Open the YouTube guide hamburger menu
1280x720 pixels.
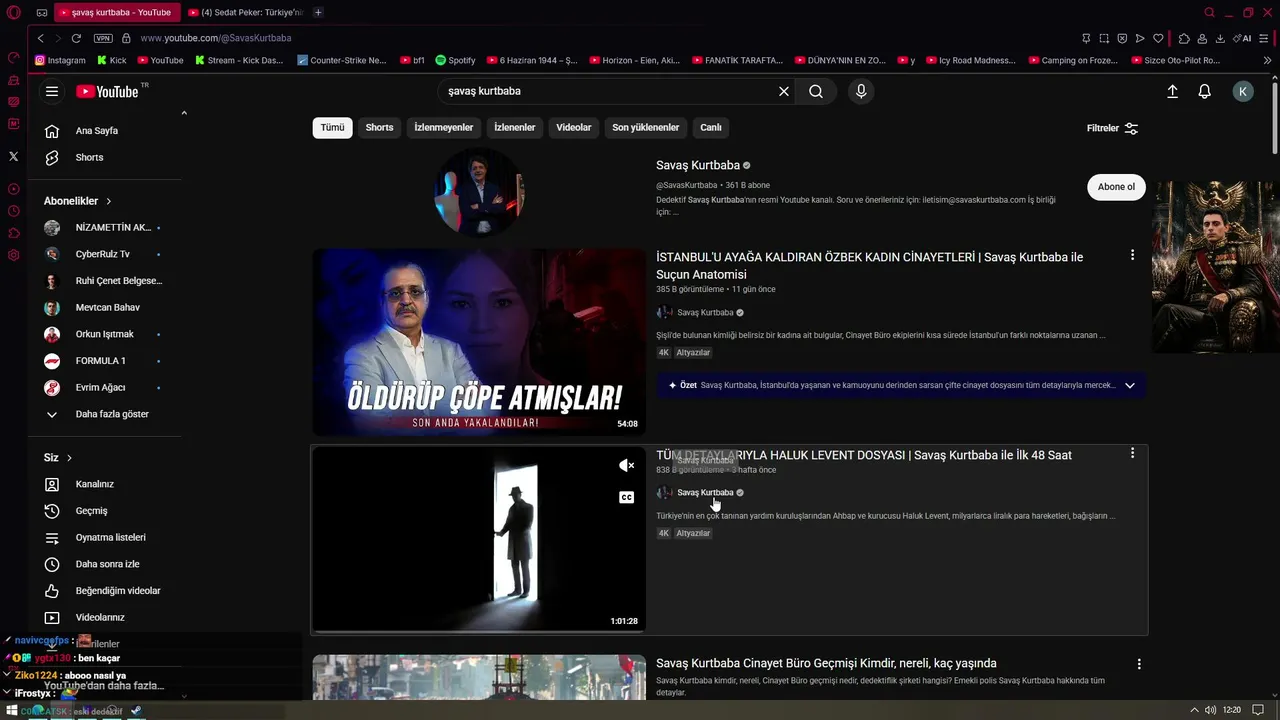click(52, 91)
